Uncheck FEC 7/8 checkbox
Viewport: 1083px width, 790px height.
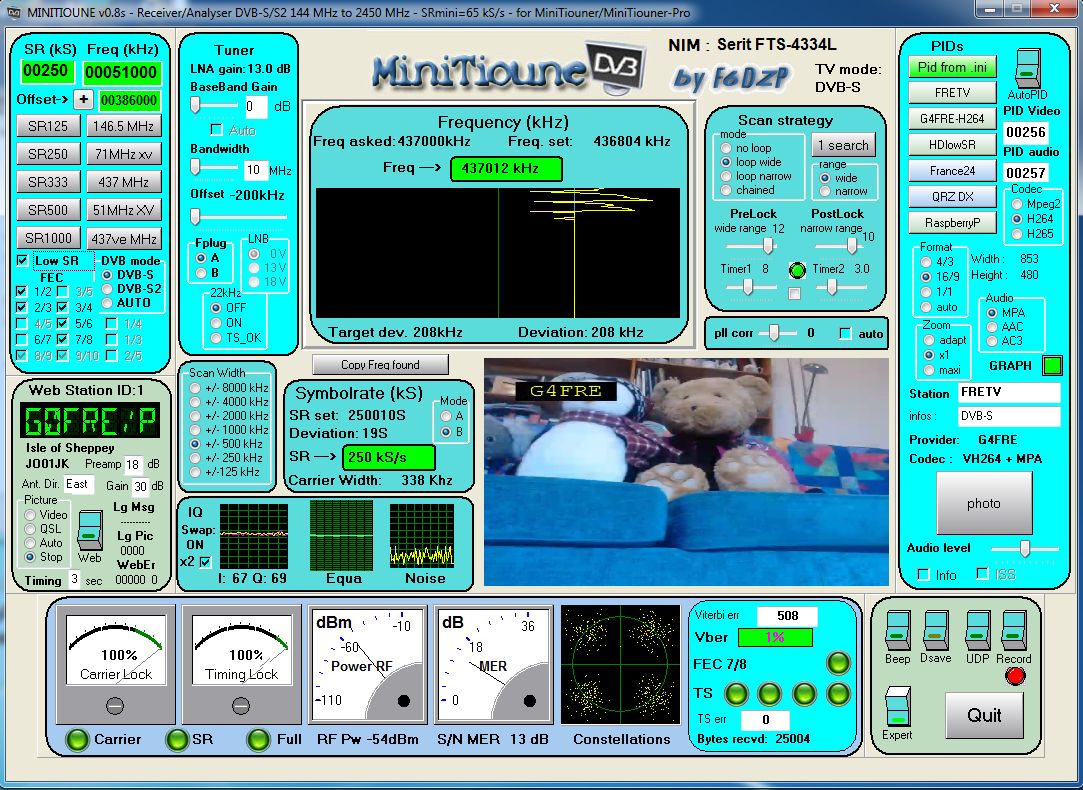[x=63, y=339]
